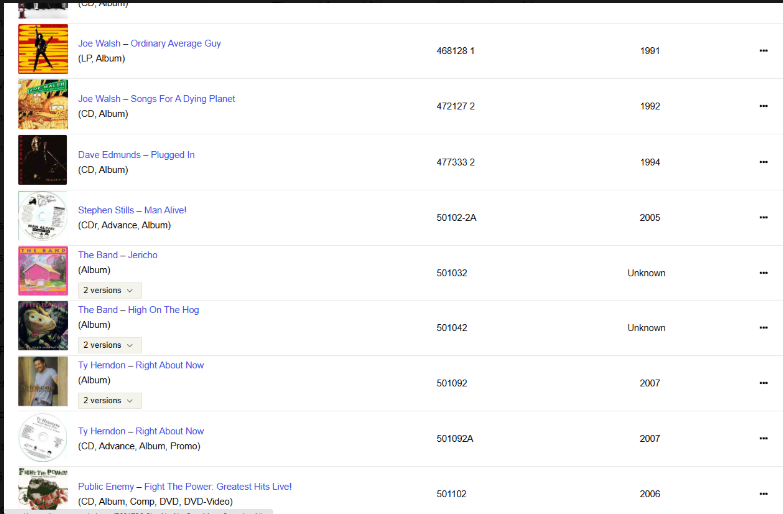This screenshot has height=514, width=783.
Task: Click the High On The Hog cover thumbnail
Action: click(x=43, y=326)
